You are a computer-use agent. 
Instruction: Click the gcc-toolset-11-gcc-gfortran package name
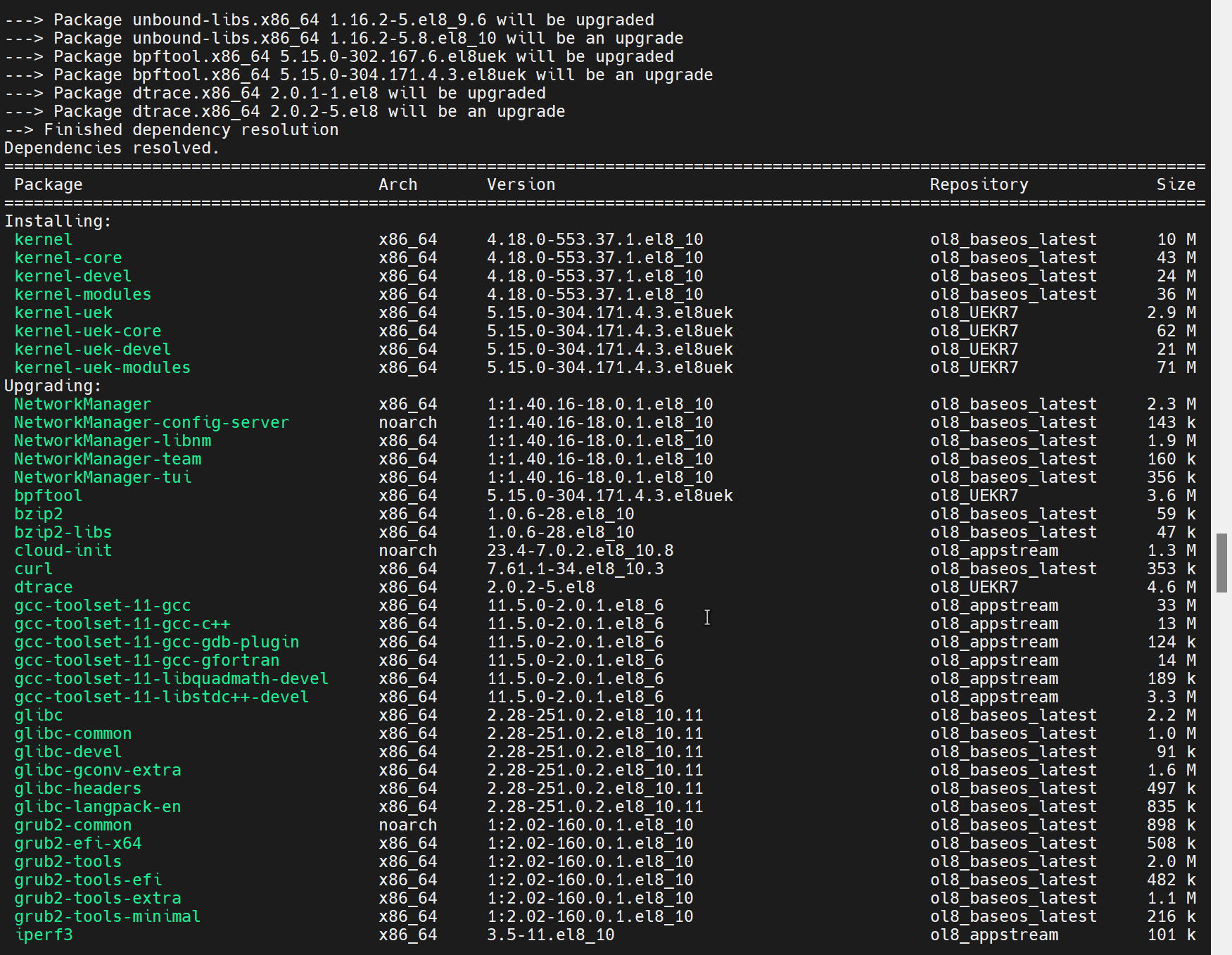click(x=147, y=660)
